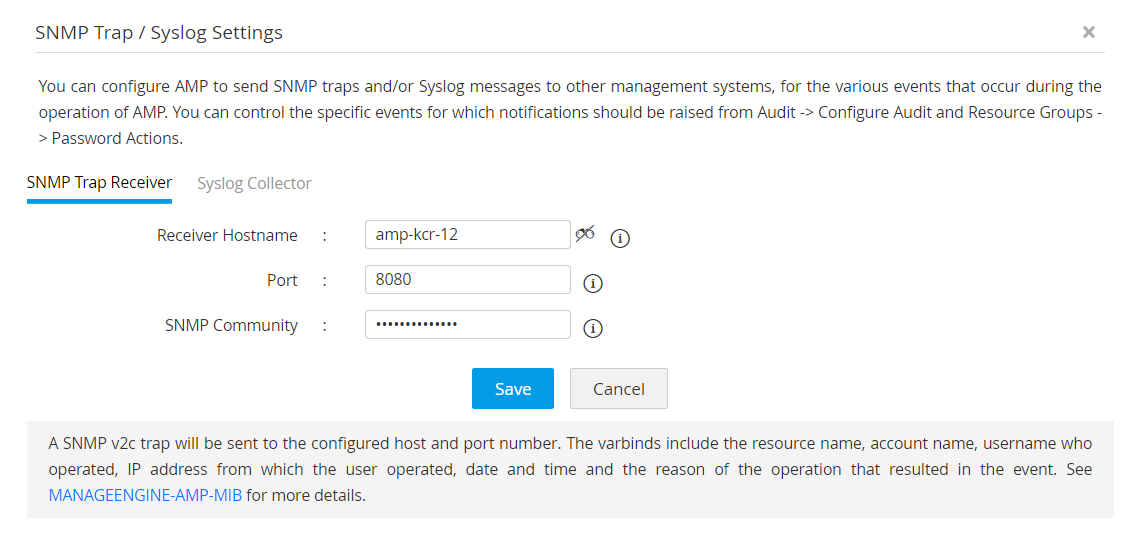This screenshot has height=540, width=1138.
Task: Switch to the Syslog Collector tab
Action: pyautogui.click(x=254, y=183)
